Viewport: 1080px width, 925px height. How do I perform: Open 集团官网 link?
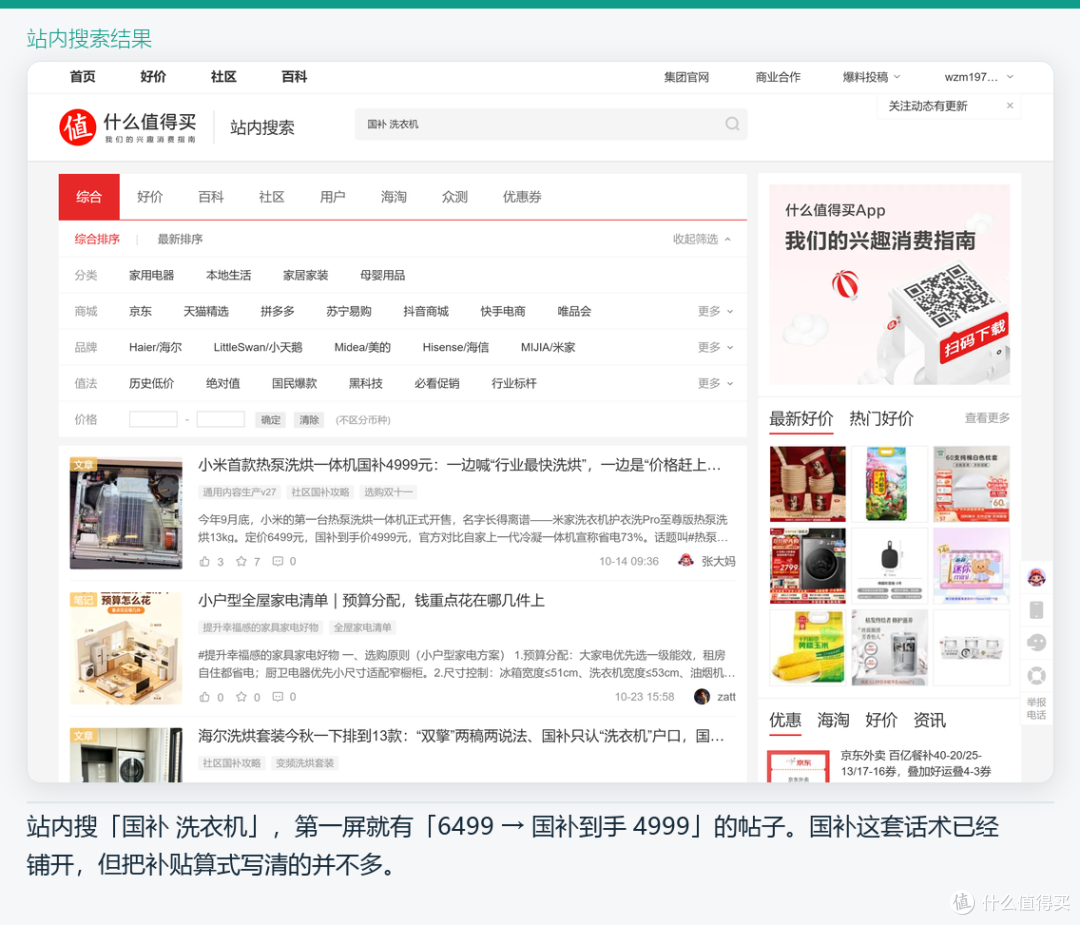[x=686, y=77]
